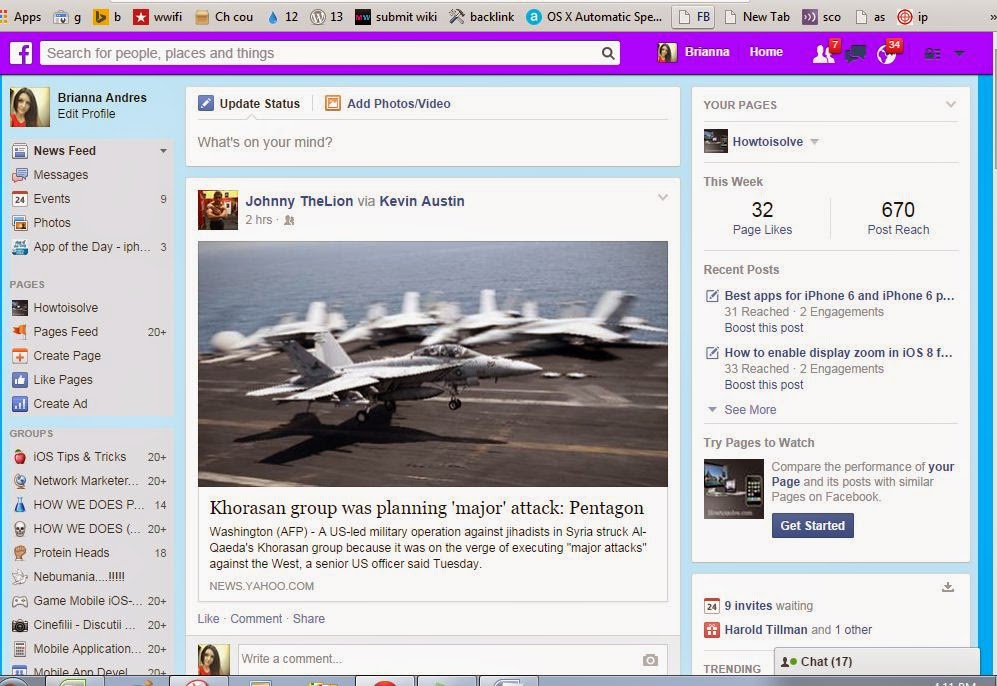Viewport: 997px width, 686px height.
Task: Open News Feed in left sidebar
Action: click(64, 151)
